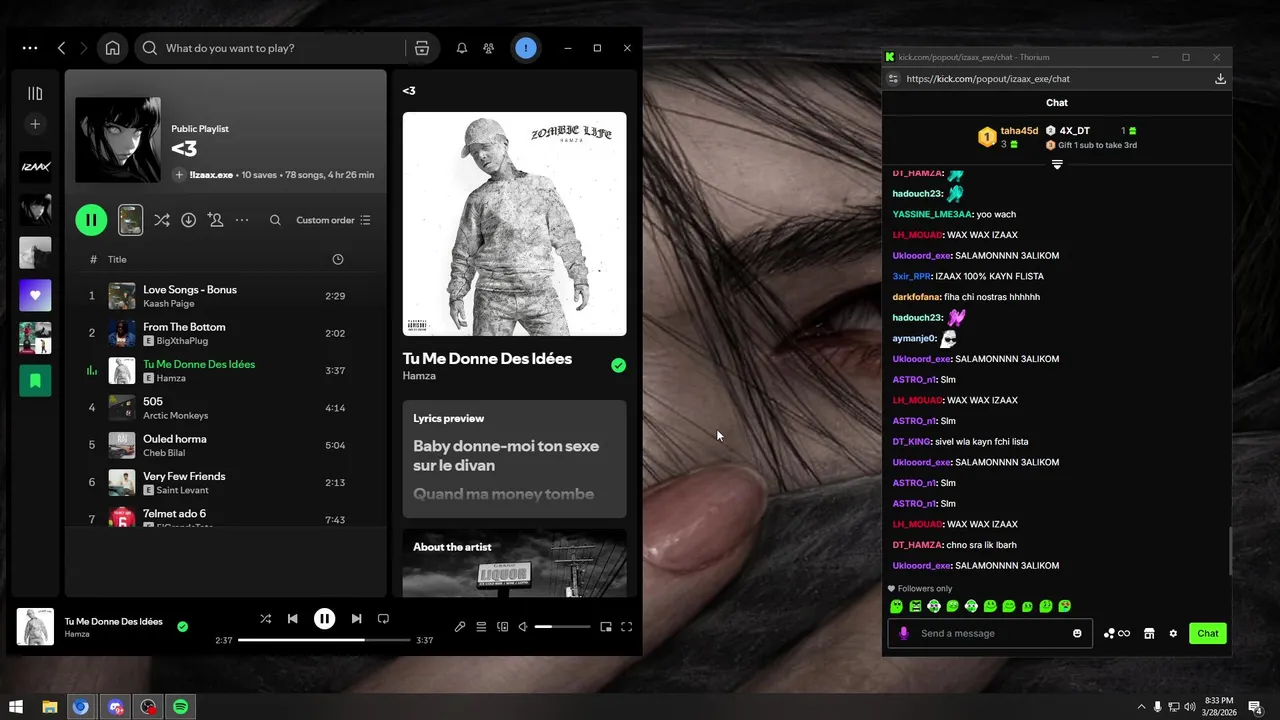
Task: Open Kick channel points icon
Action: pyautogui.click(x=1116, y=633)
